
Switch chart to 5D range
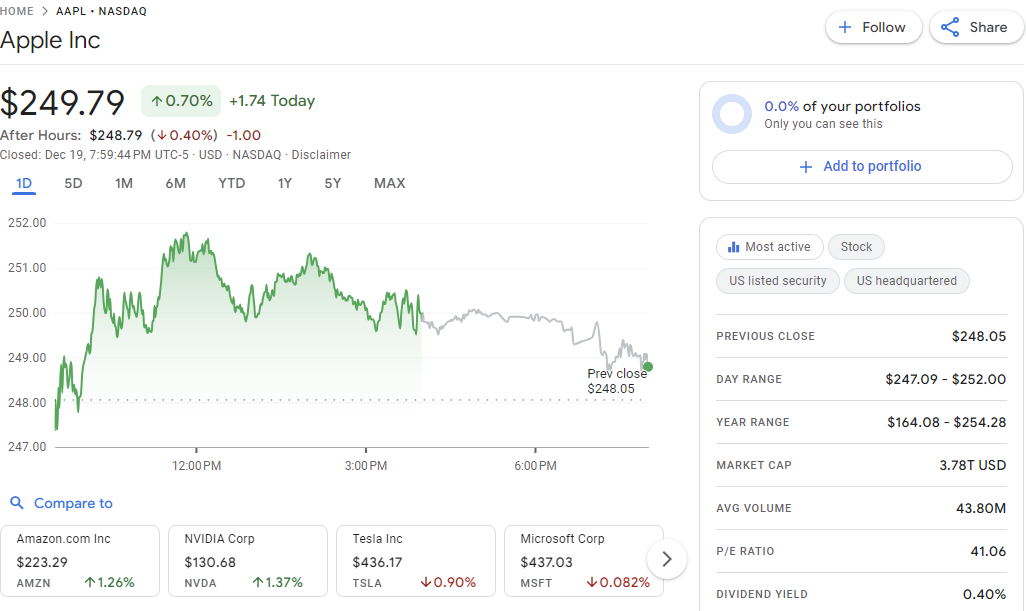[73, 184]
